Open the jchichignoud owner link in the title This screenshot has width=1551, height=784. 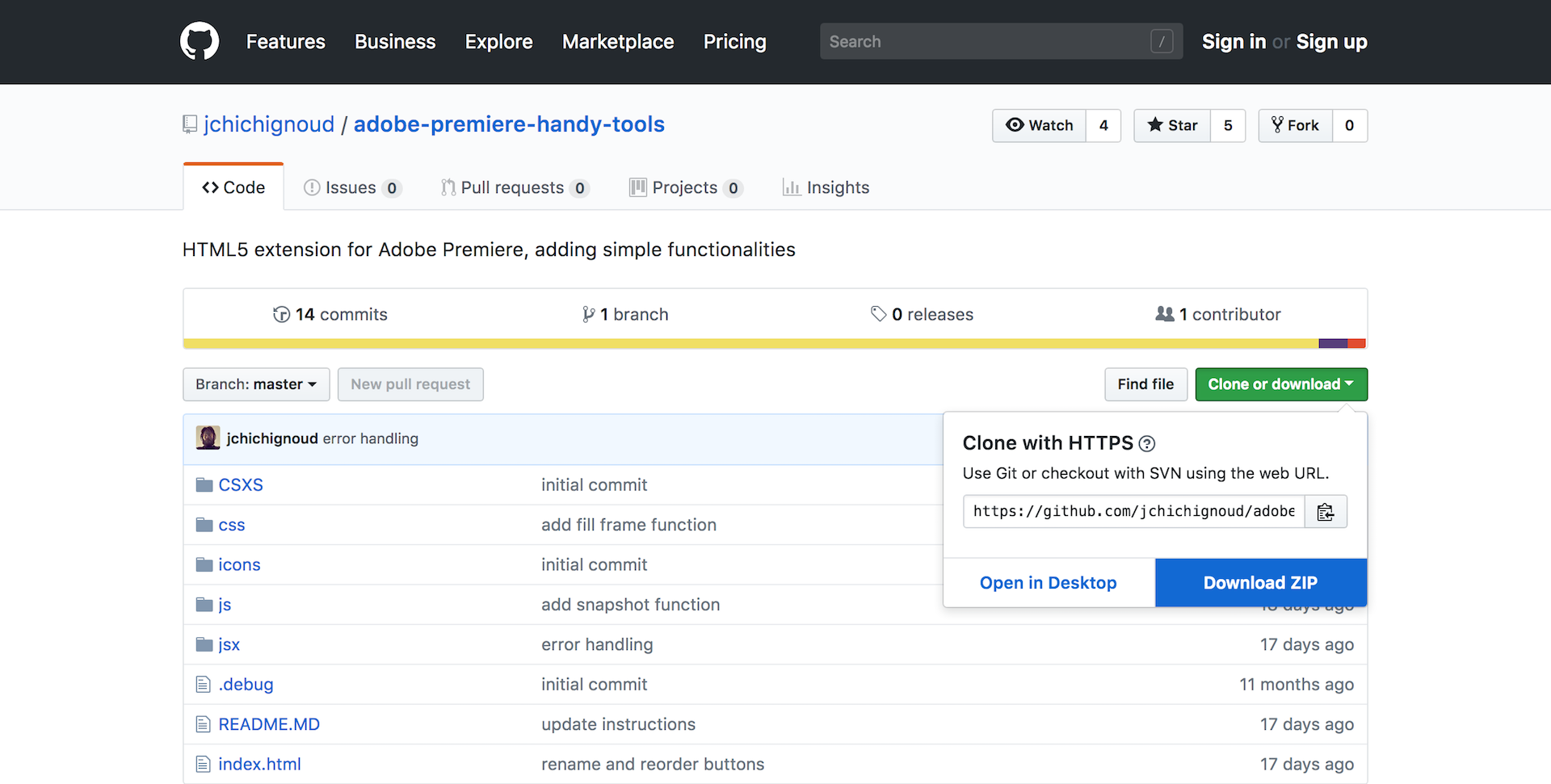(269, 124)
